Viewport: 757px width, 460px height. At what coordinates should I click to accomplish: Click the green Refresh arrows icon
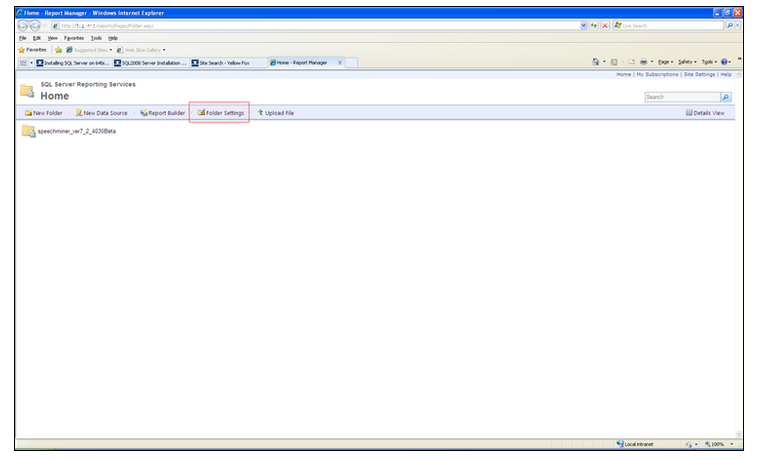[x=594, y=26]
